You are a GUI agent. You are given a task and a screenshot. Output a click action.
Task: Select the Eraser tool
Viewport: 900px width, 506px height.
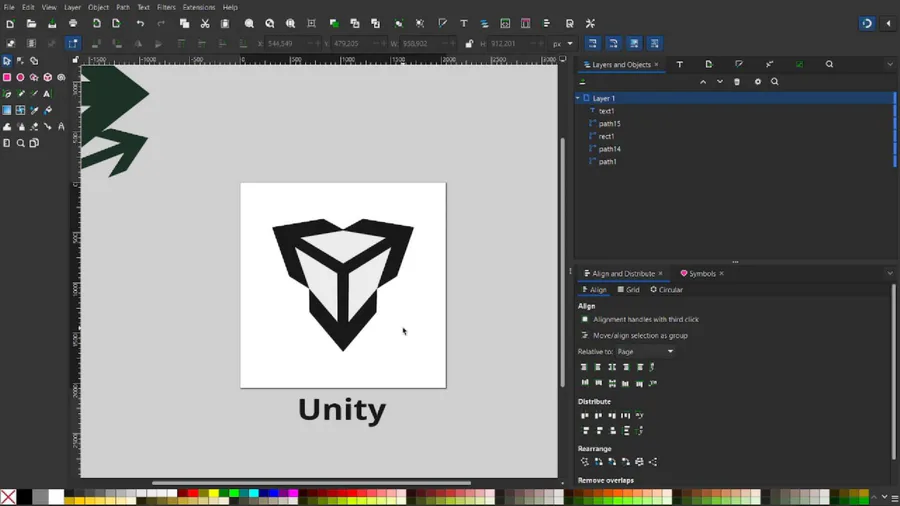[x=34, y=126]
